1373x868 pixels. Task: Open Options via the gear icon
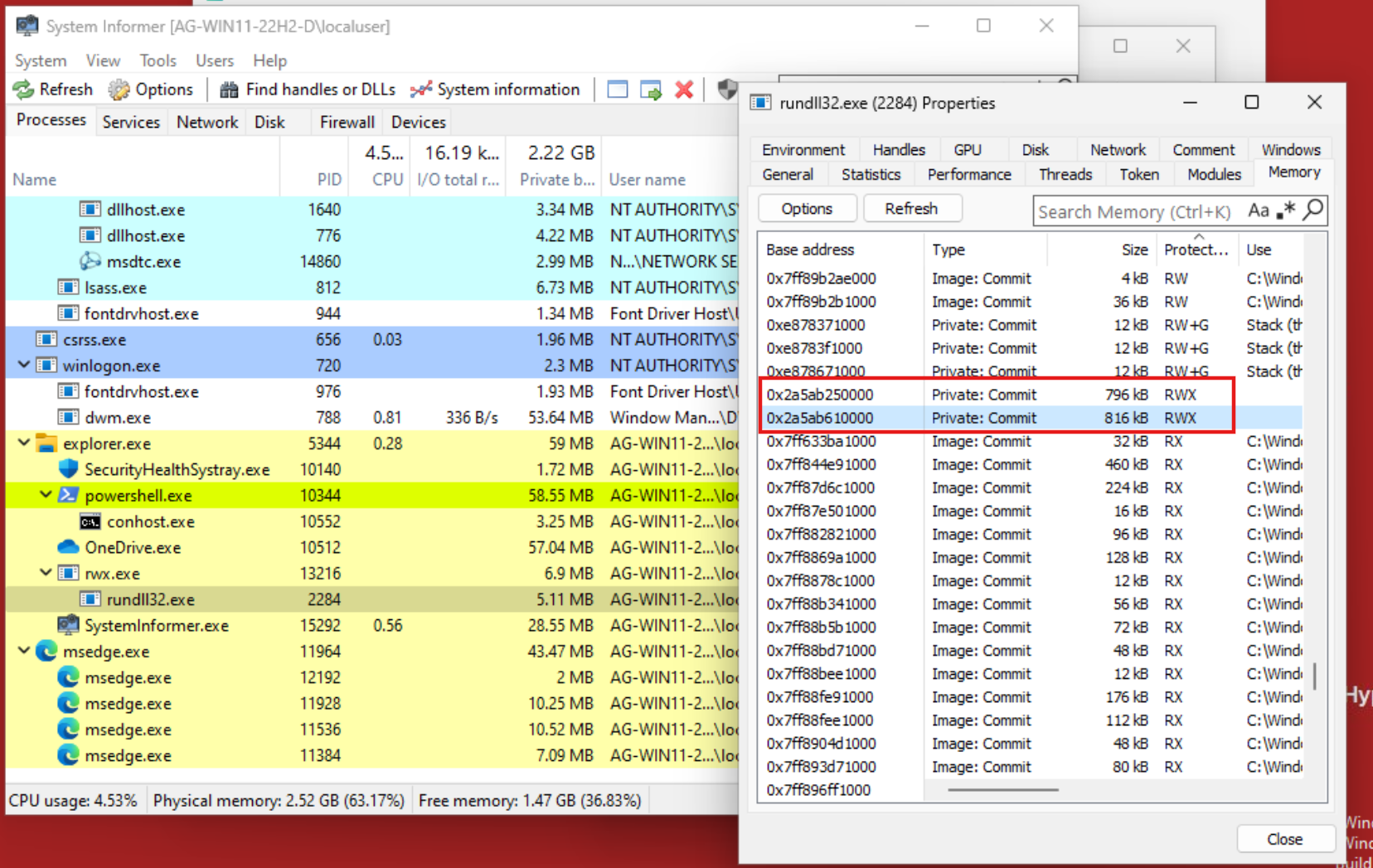coord(119,90)
